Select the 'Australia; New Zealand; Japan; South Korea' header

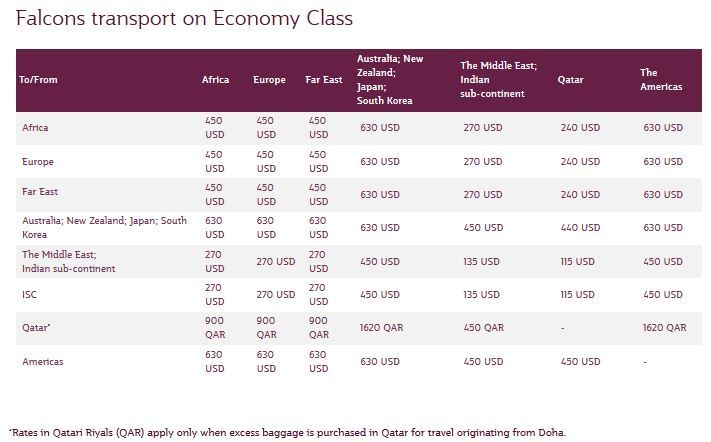pos(390,79)
